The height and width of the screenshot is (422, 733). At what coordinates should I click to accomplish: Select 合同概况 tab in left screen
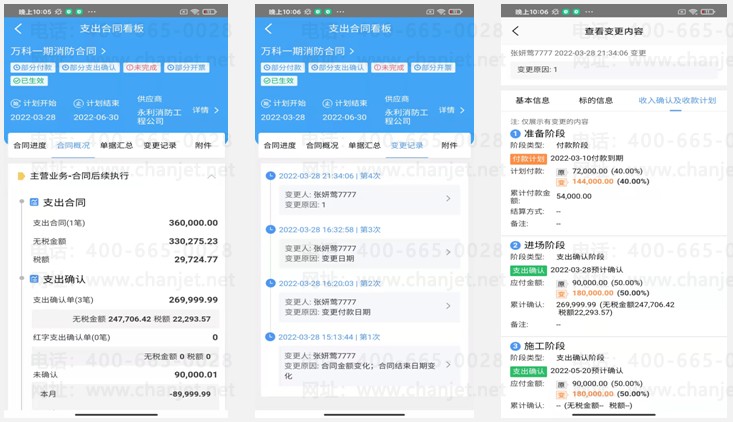tap(73, 146)
